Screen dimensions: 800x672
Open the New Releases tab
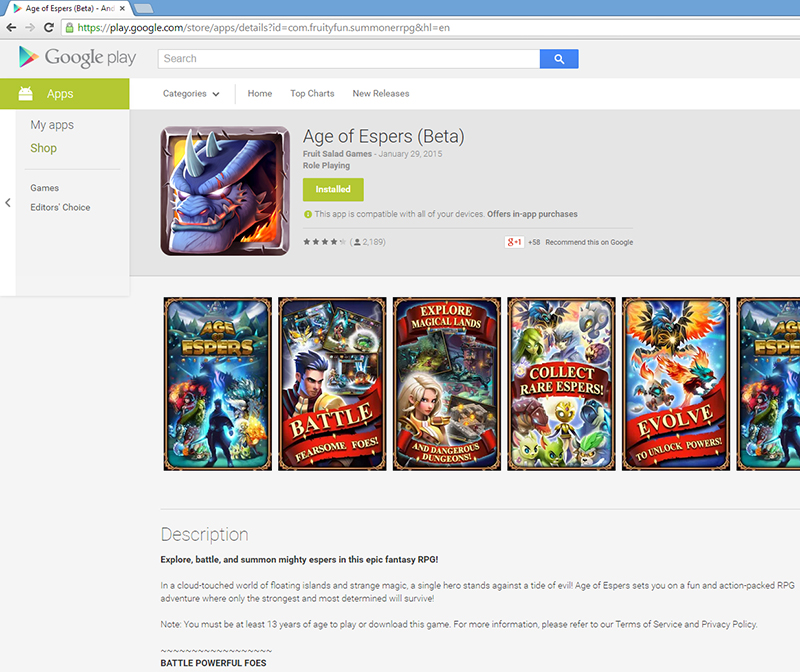pos(380,94)
